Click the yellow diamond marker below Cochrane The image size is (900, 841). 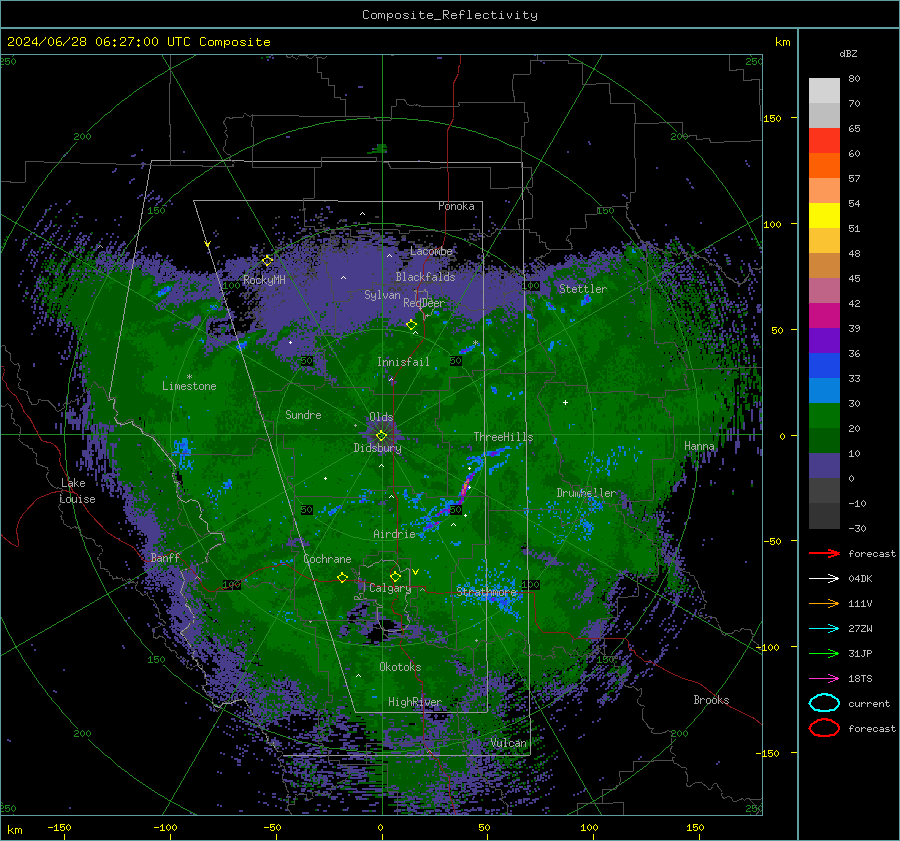343,577
